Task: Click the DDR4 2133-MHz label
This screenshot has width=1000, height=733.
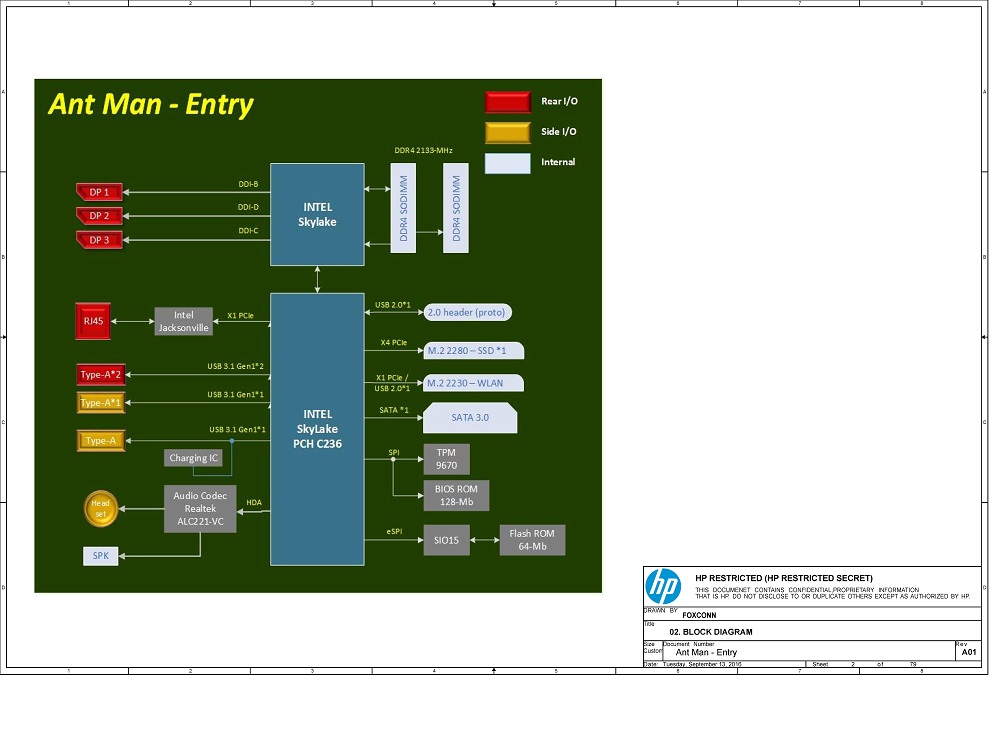Action: point(423,151)
